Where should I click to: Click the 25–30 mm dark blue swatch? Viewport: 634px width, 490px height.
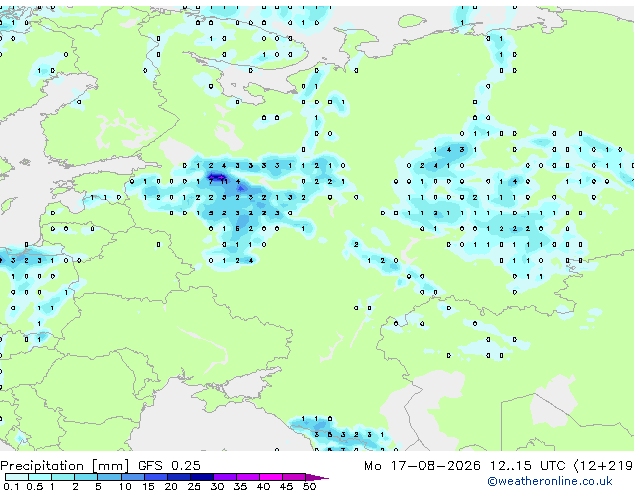(201, 477)
